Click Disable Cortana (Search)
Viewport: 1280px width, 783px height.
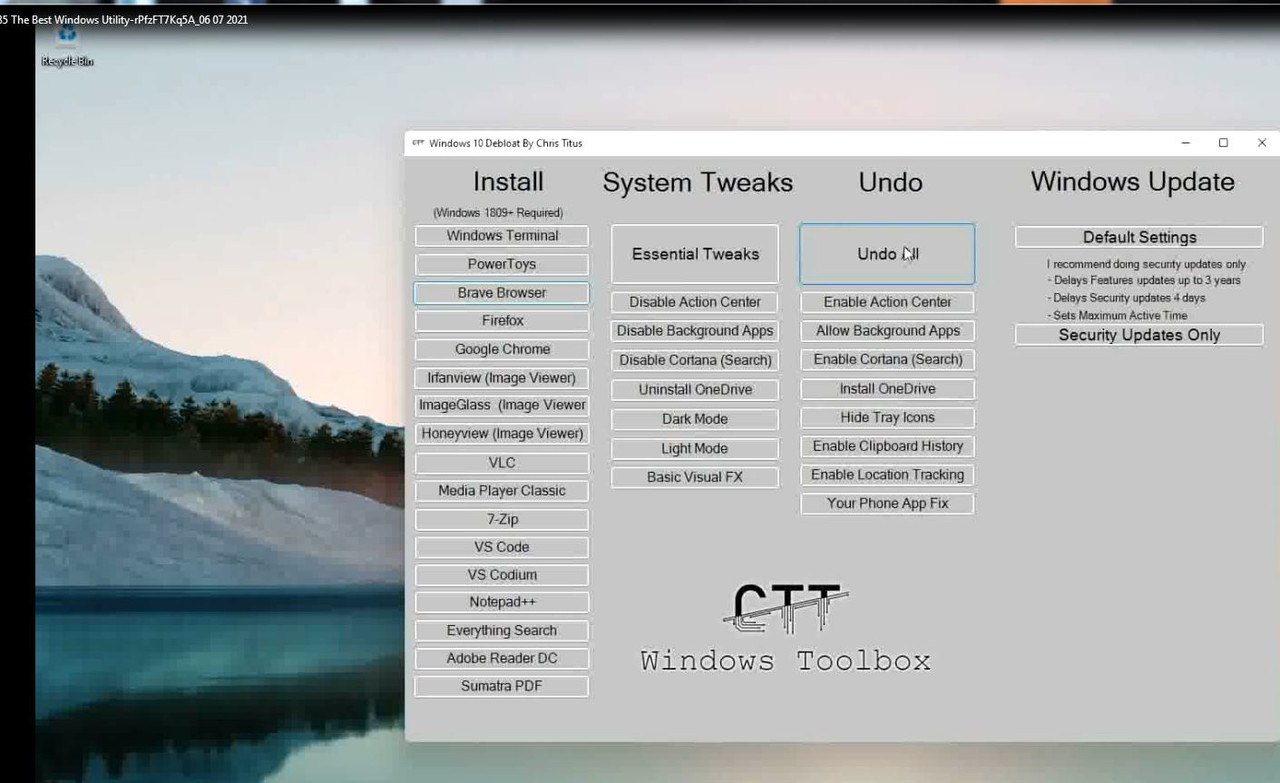[695, 360]
